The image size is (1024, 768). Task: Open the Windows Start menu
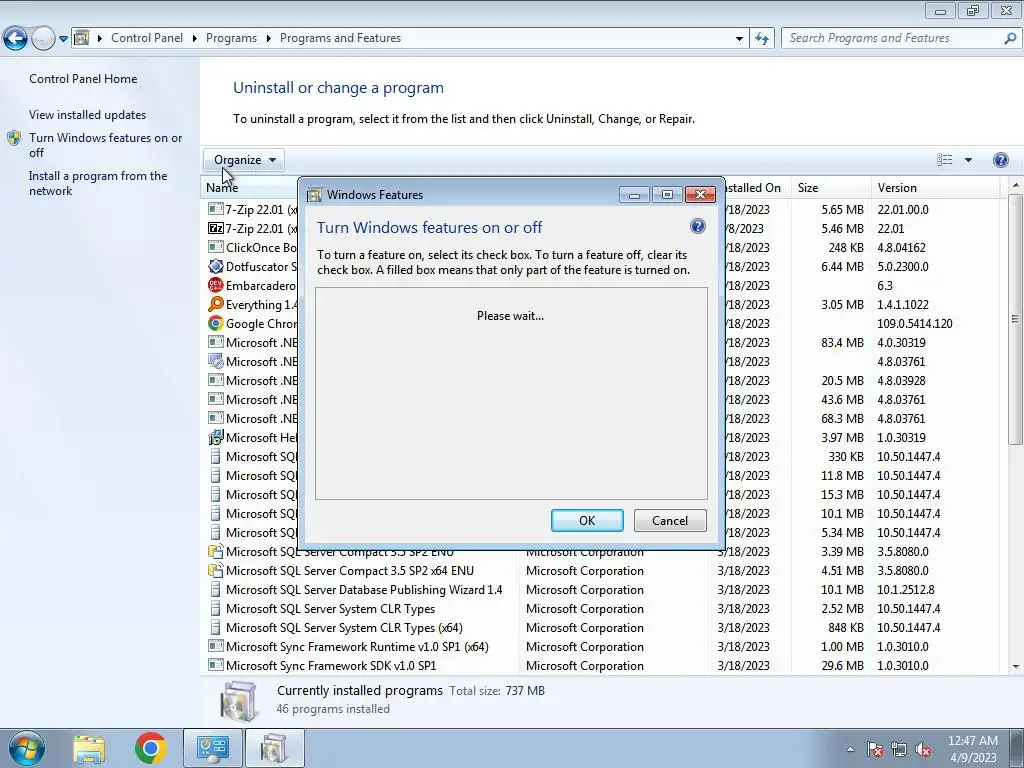coord(27,749)
